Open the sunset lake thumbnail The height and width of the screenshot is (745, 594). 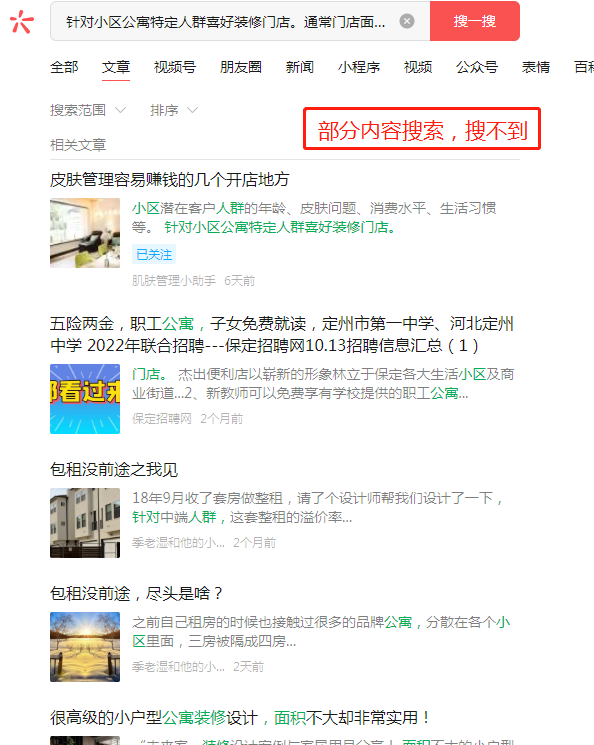pyautogui.click(x=85, y=647)
